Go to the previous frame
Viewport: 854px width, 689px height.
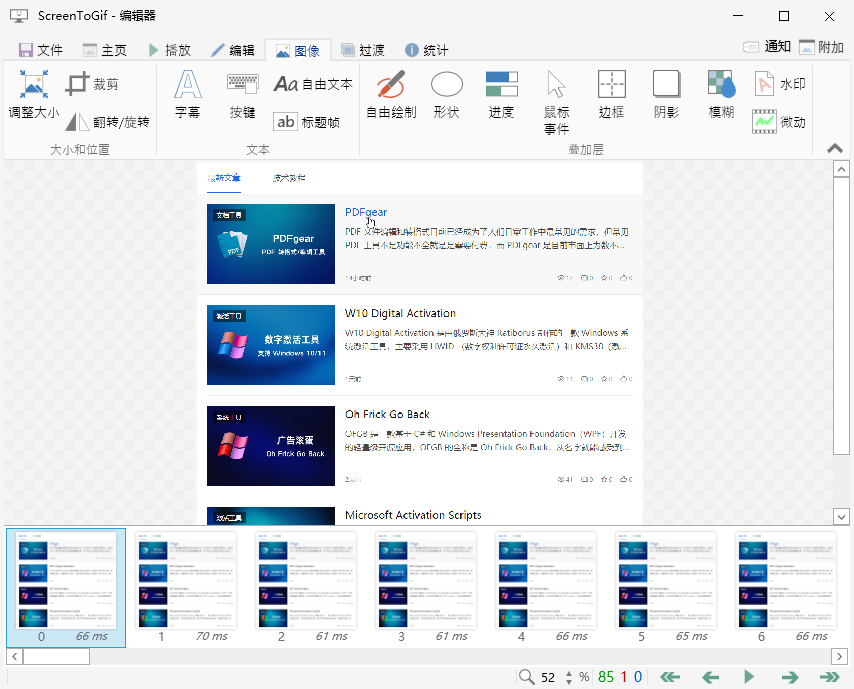[x=710, y=676]
